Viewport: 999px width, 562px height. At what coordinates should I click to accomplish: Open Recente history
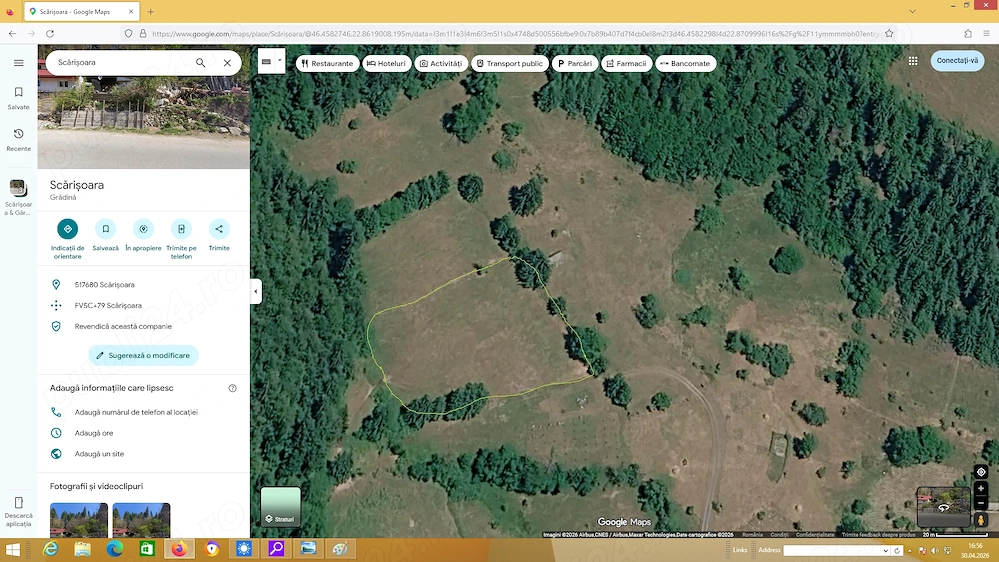tap(18, 140)
